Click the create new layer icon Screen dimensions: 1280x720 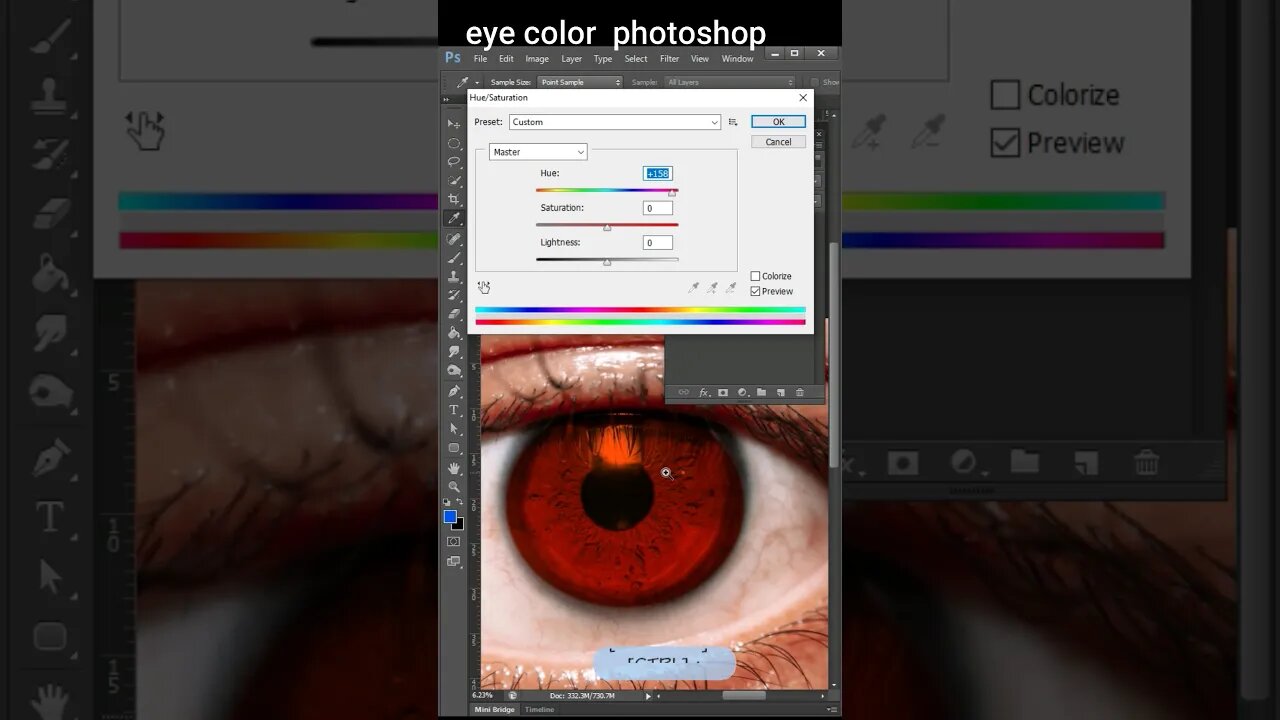tap(781, 393)
